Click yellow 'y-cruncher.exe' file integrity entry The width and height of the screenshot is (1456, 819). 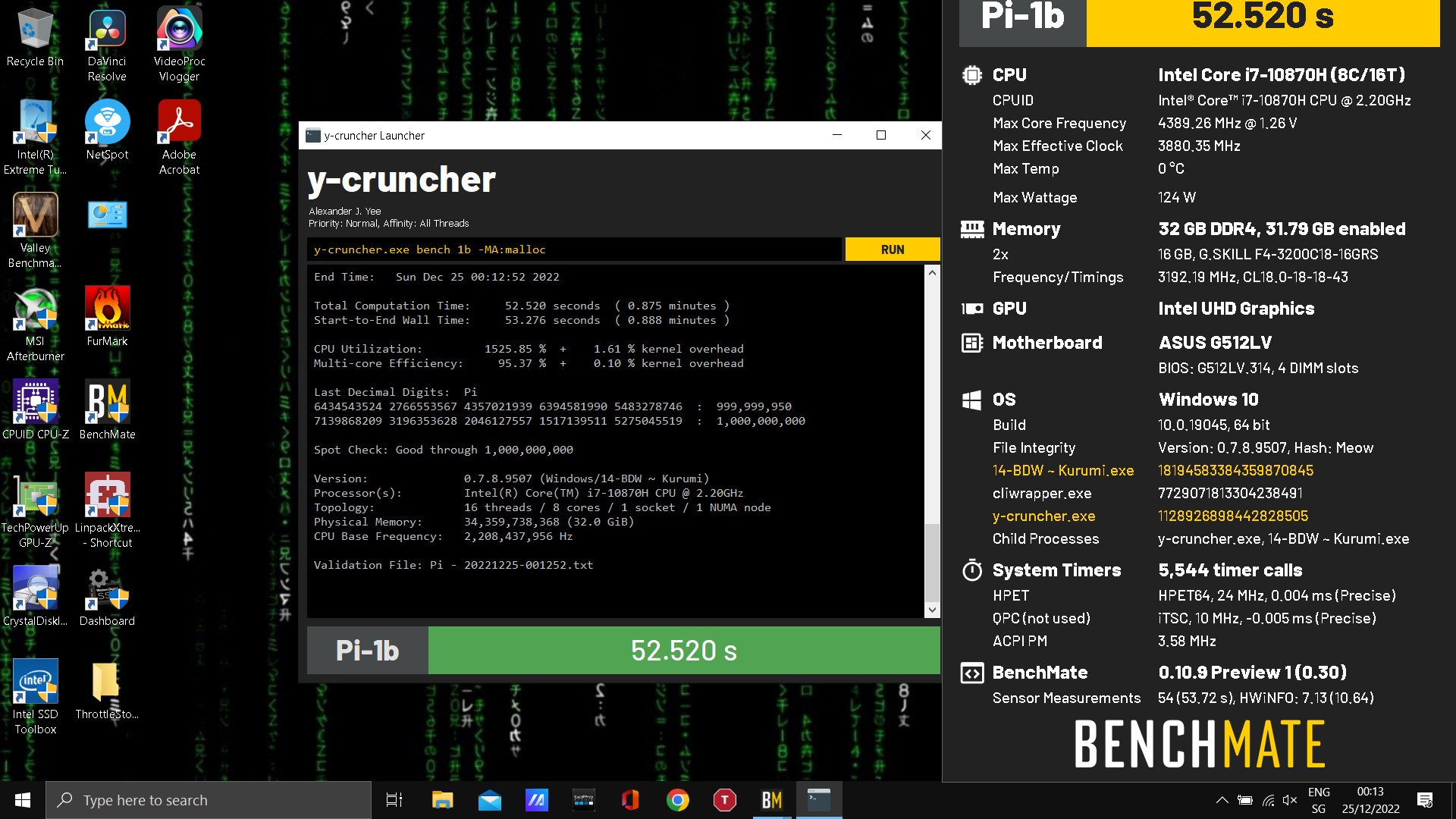click(1043, 516)
